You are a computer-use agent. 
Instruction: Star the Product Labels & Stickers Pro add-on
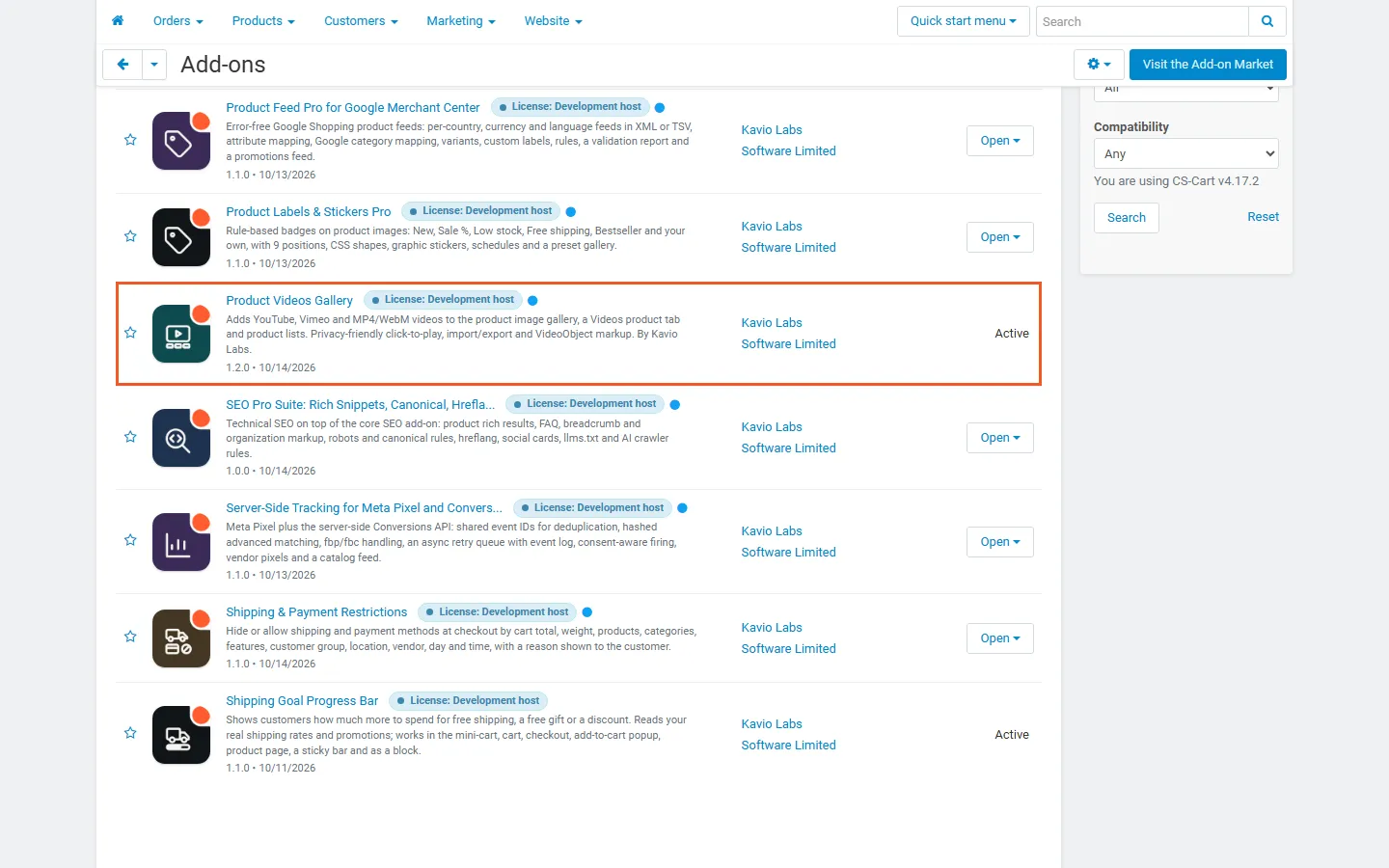(x=130, y=236)
